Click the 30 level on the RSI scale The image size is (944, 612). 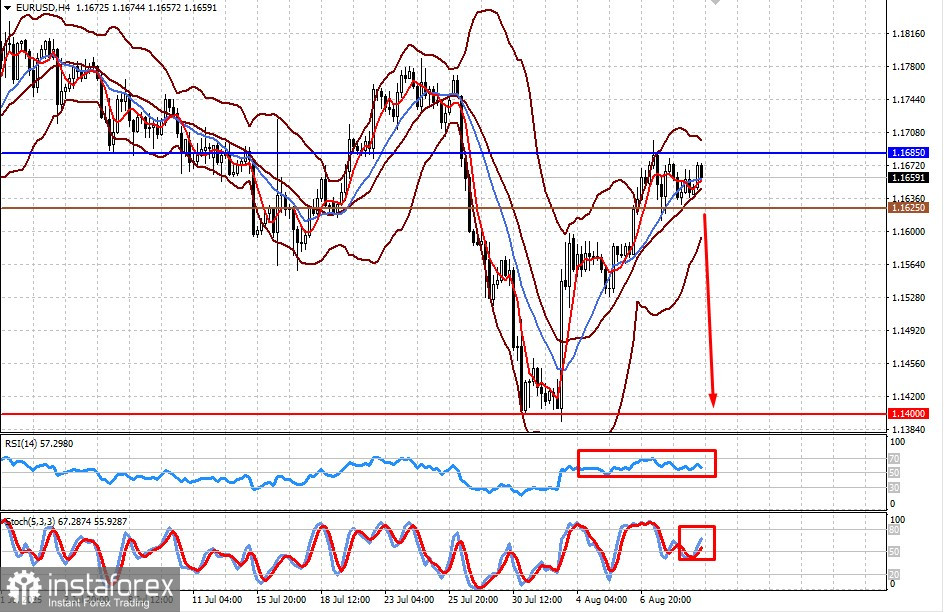tap(895, 487)
